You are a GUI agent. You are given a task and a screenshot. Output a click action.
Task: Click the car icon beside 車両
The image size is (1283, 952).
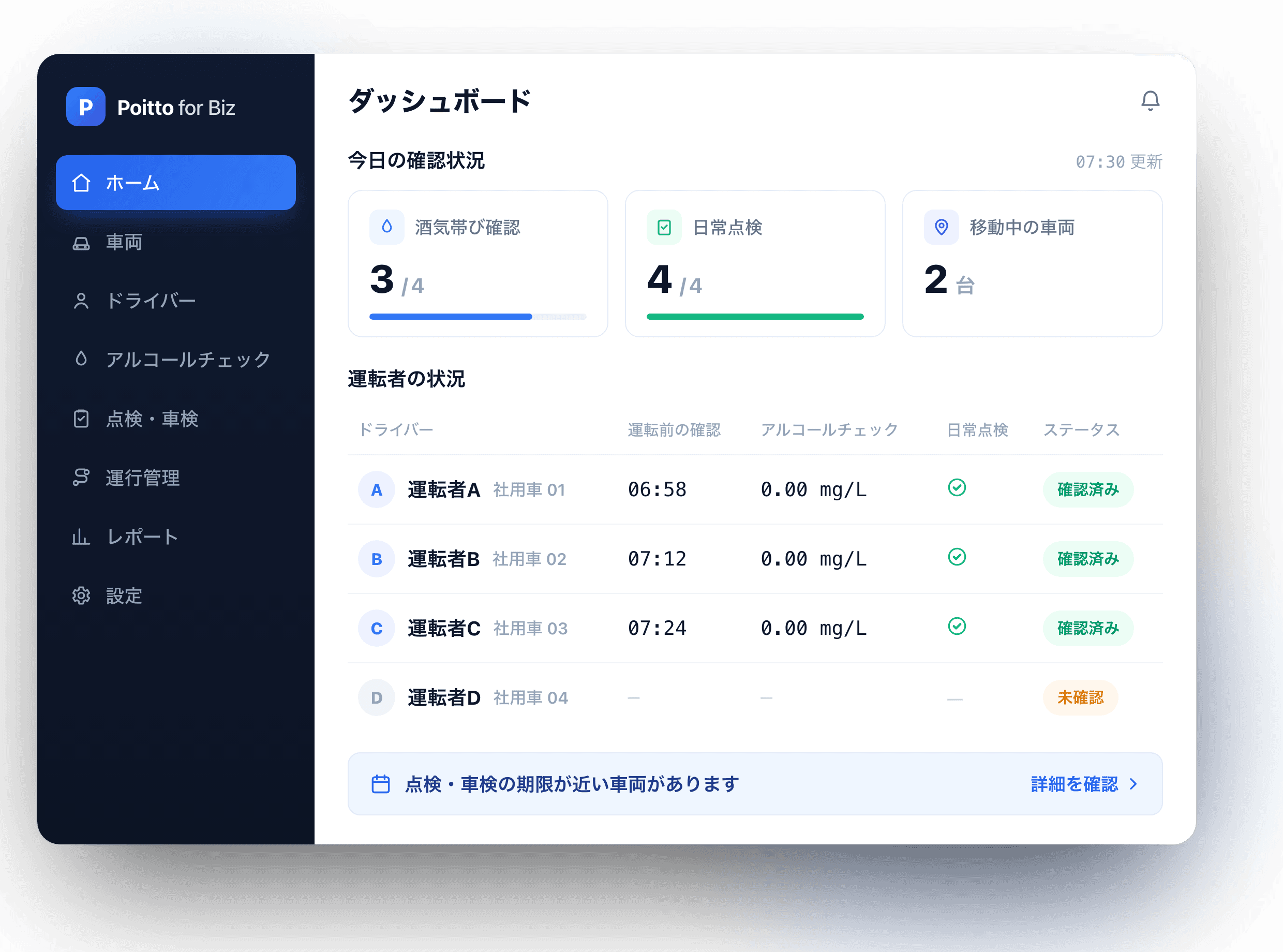point(81,243)
